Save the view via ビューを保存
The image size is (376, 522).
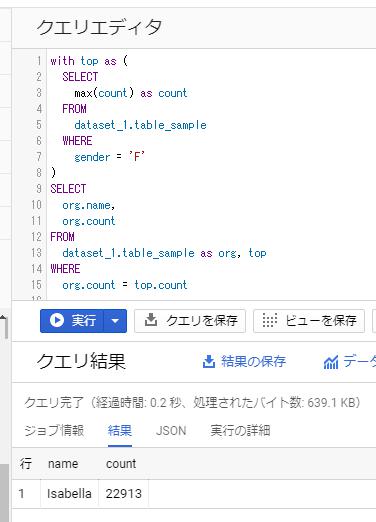tap(309, 321)
